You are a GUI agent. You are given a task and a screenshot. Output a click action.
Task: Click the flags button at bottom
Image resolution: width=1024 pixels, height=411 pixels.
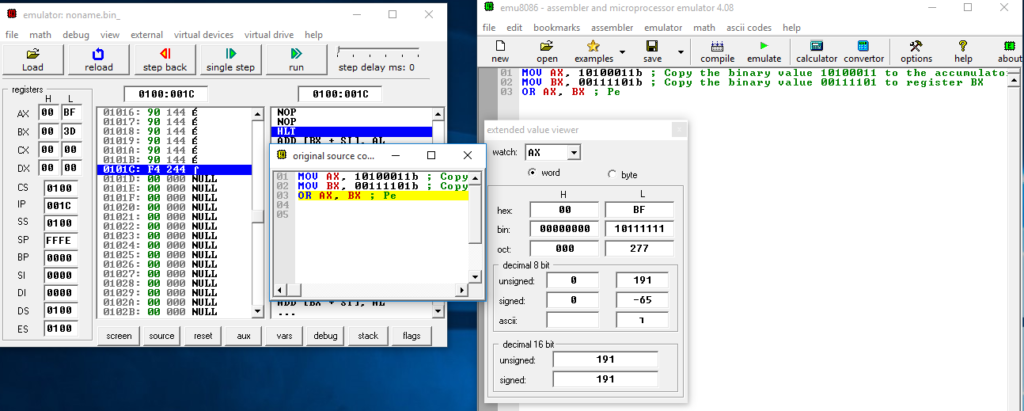click(x=411, y=335)
